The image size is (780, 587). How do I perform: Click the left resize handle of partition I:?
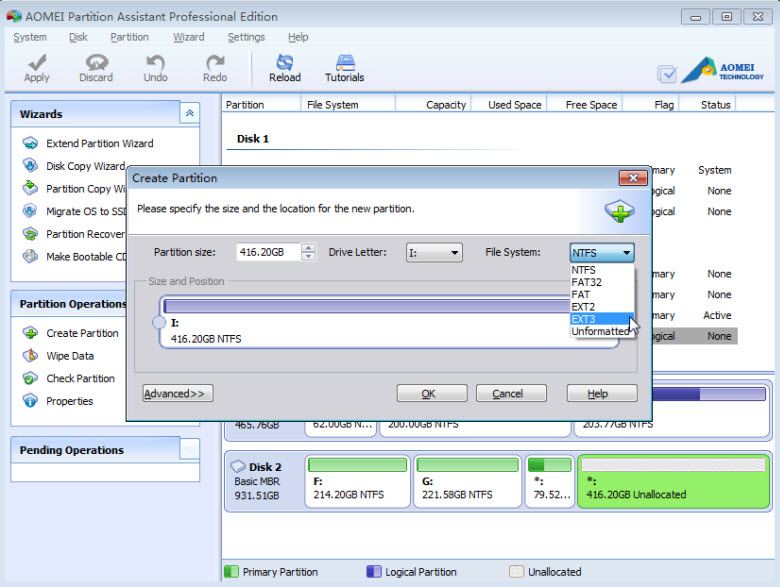tap(159, 322)
